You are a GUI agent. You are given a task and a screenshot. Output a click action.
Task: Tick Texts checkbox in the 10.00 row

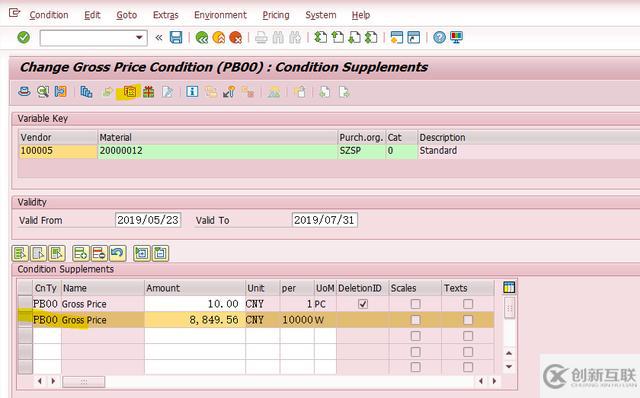pyautogui.click(x=468, y=304)
